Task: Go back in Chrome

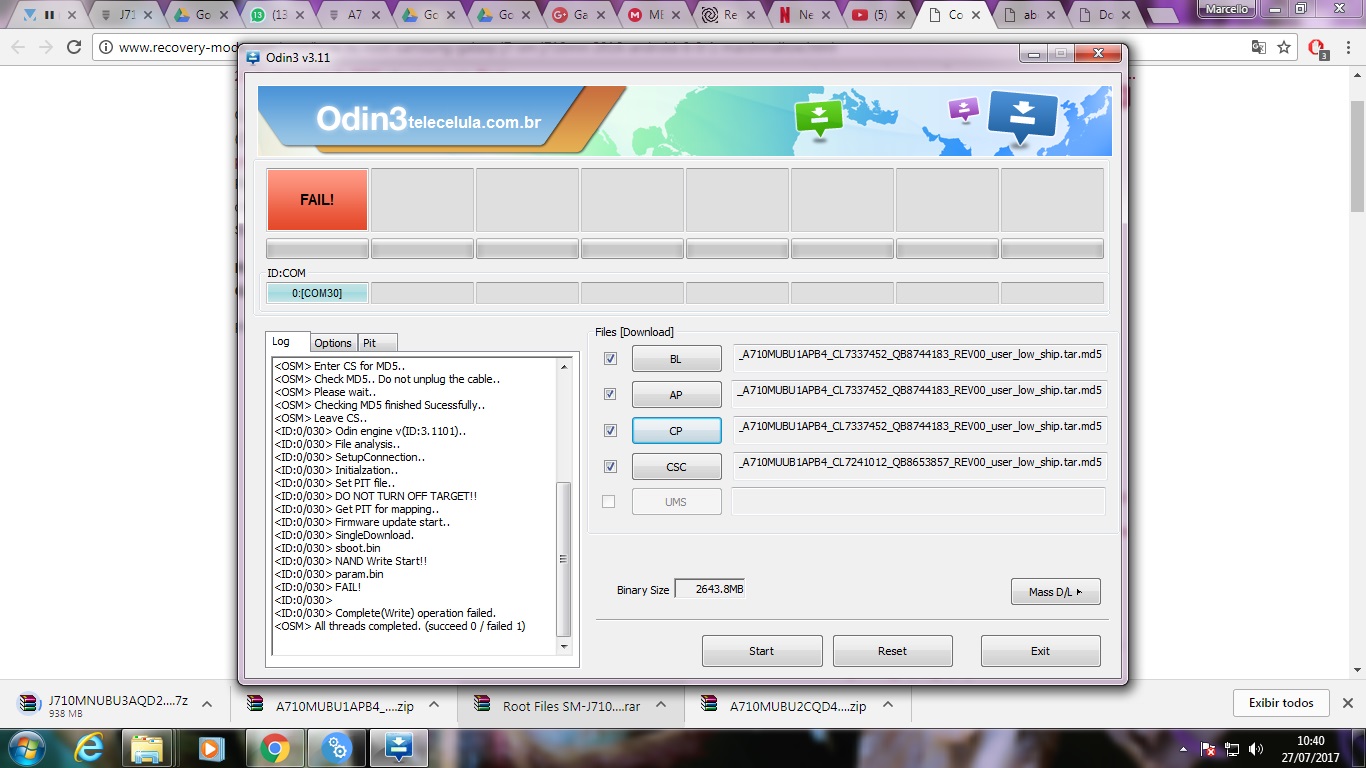Action: (18, 47)
